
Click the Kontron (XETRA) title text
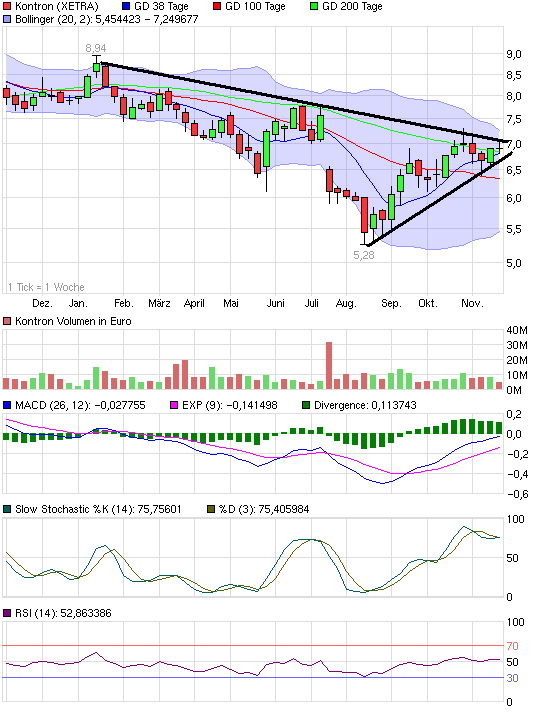click(57, 6)
